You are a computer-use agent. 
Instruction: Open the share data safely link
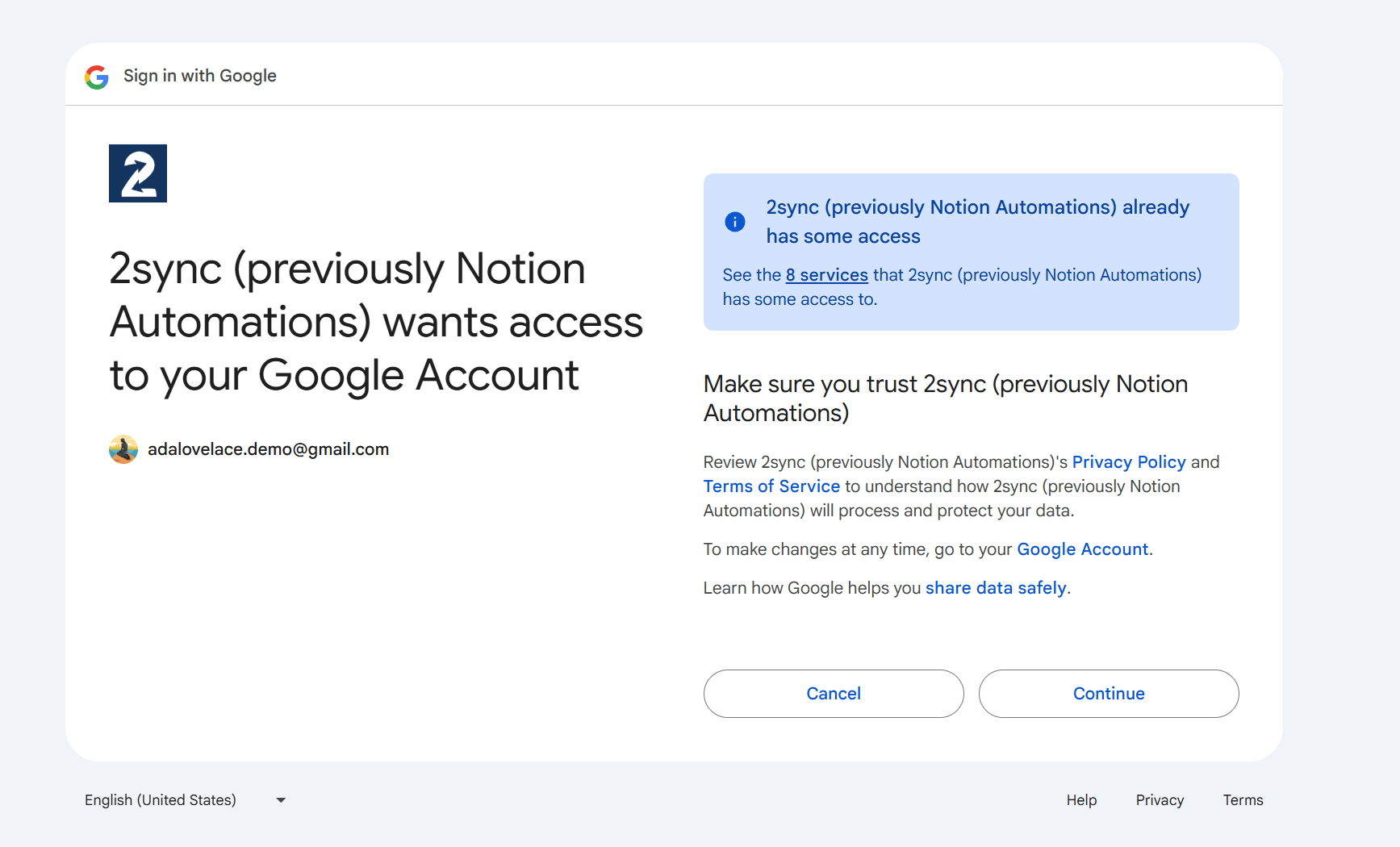coord(996,588)
